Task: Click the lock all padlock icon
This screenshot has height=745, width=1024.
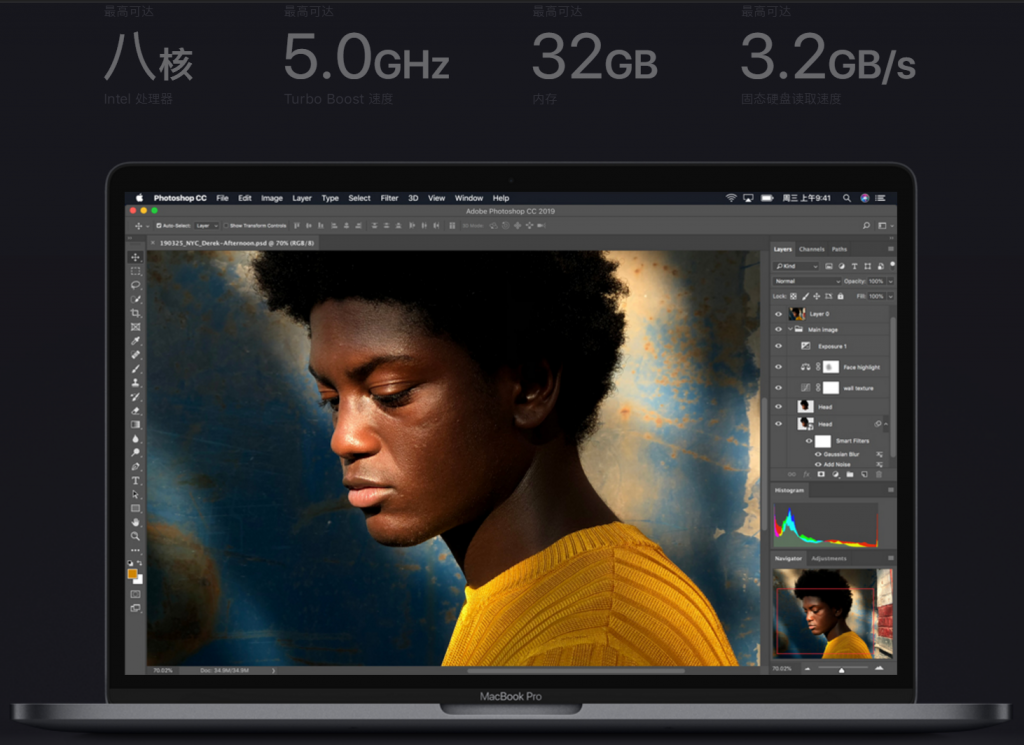Action: (840, 296)
